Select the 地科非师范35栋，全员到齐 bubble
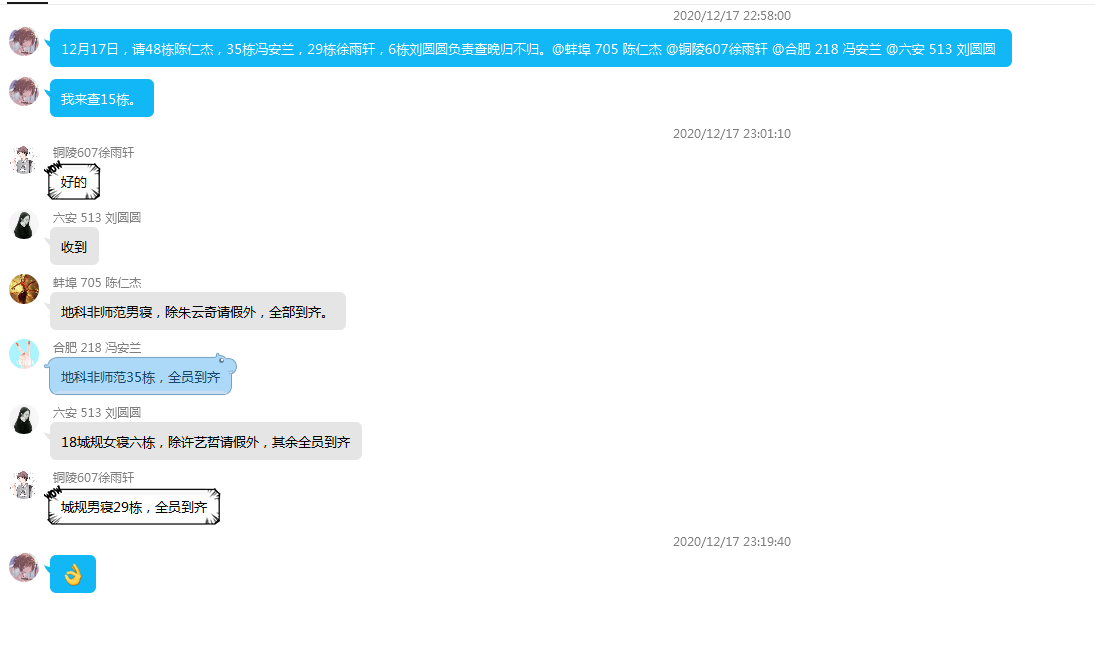 (x=140, y=377)
